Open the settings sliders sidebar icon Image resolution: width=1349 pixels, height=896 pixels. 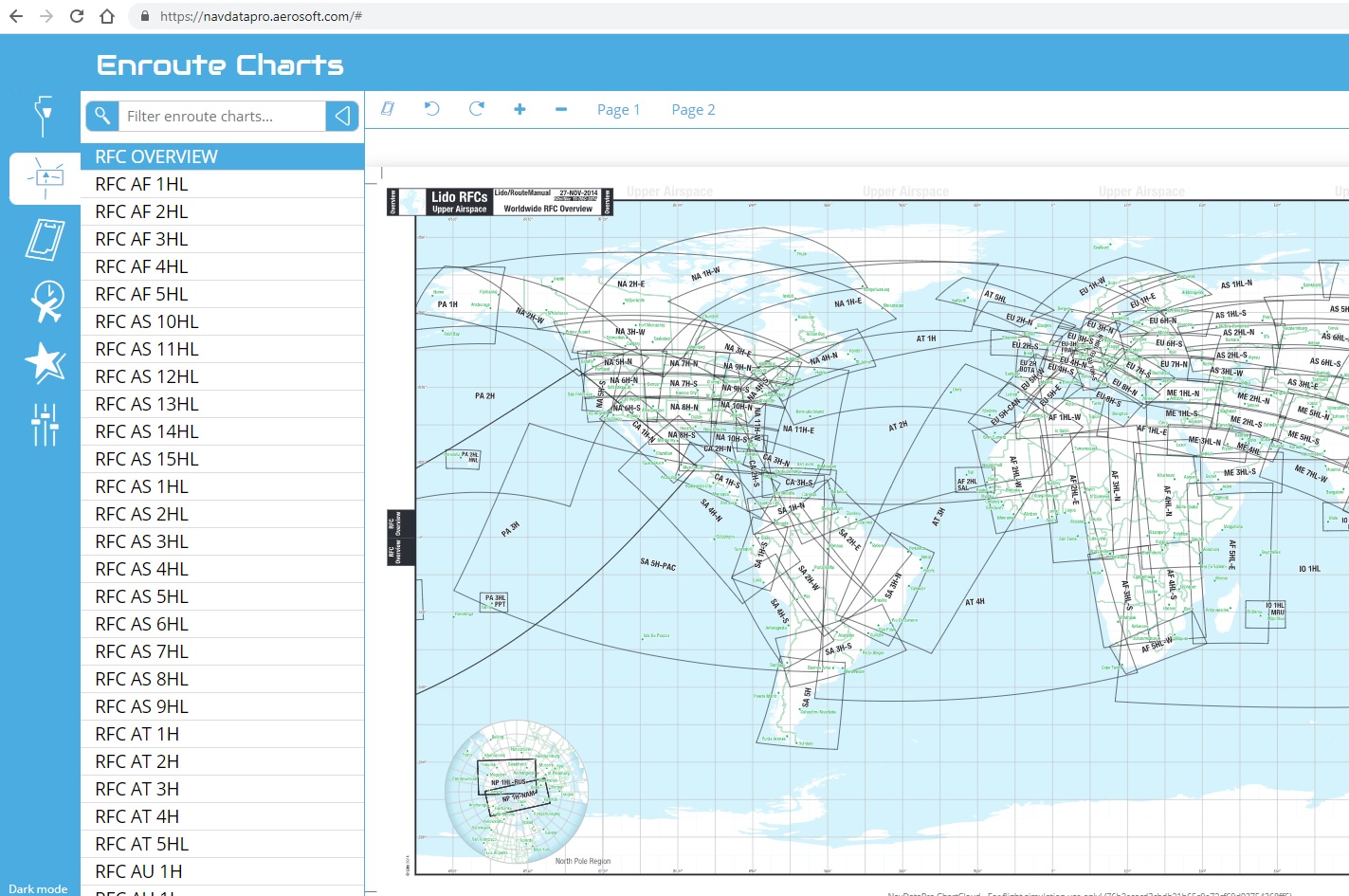click(45, 424)
